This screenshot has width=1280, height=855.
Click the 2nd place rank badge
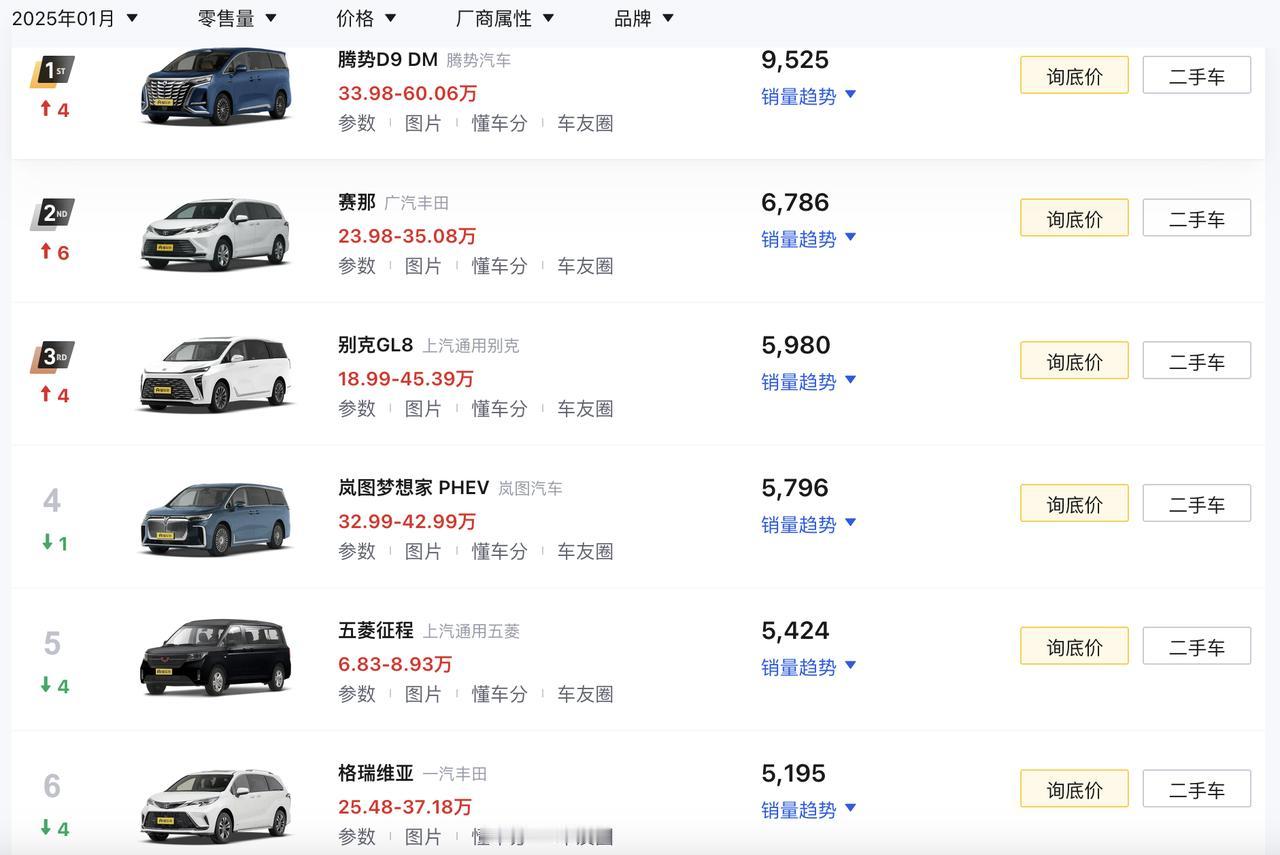pyautogui.click(x=52, y=214)
